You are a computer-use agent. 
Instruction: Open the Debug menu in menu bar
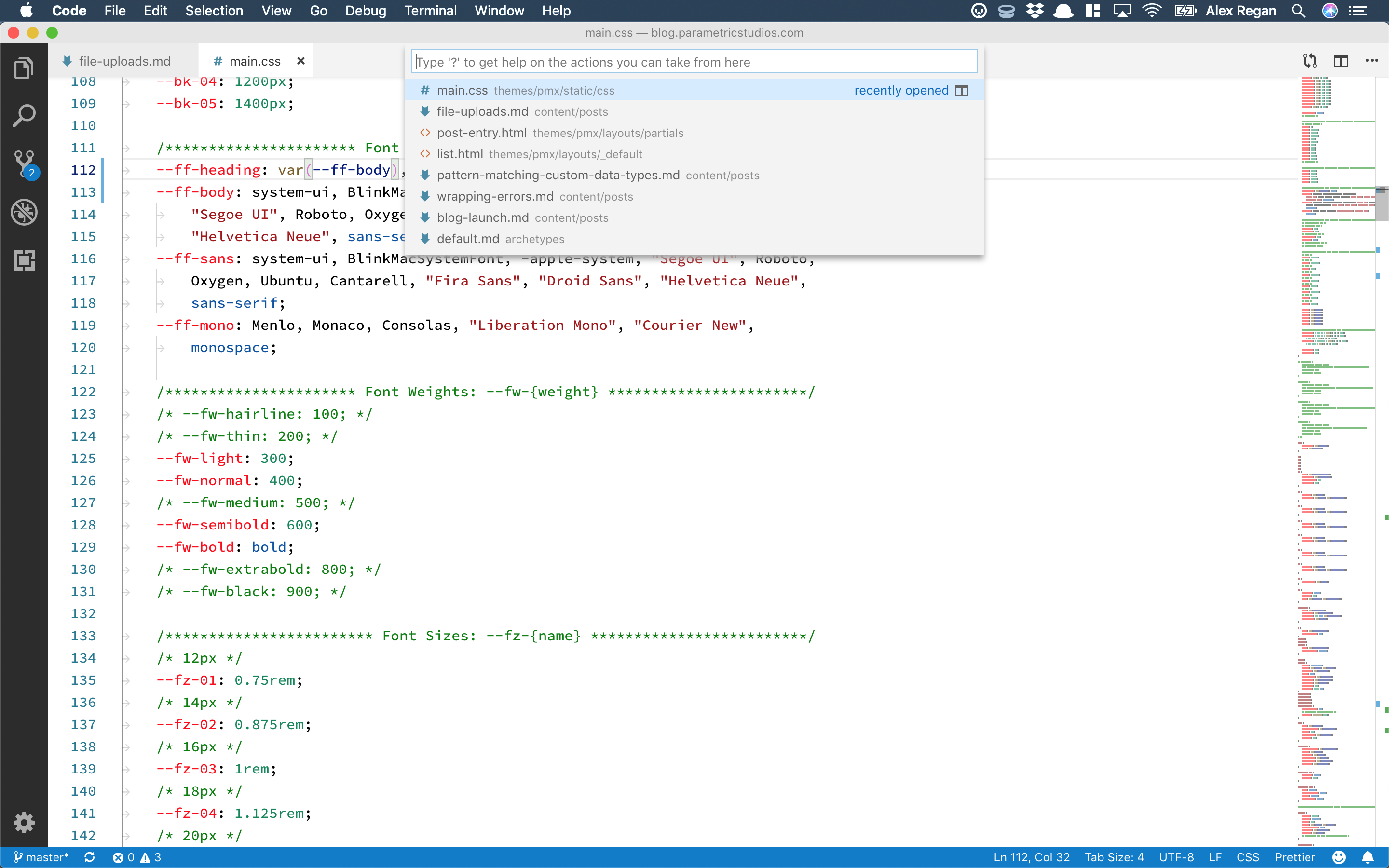366,11
